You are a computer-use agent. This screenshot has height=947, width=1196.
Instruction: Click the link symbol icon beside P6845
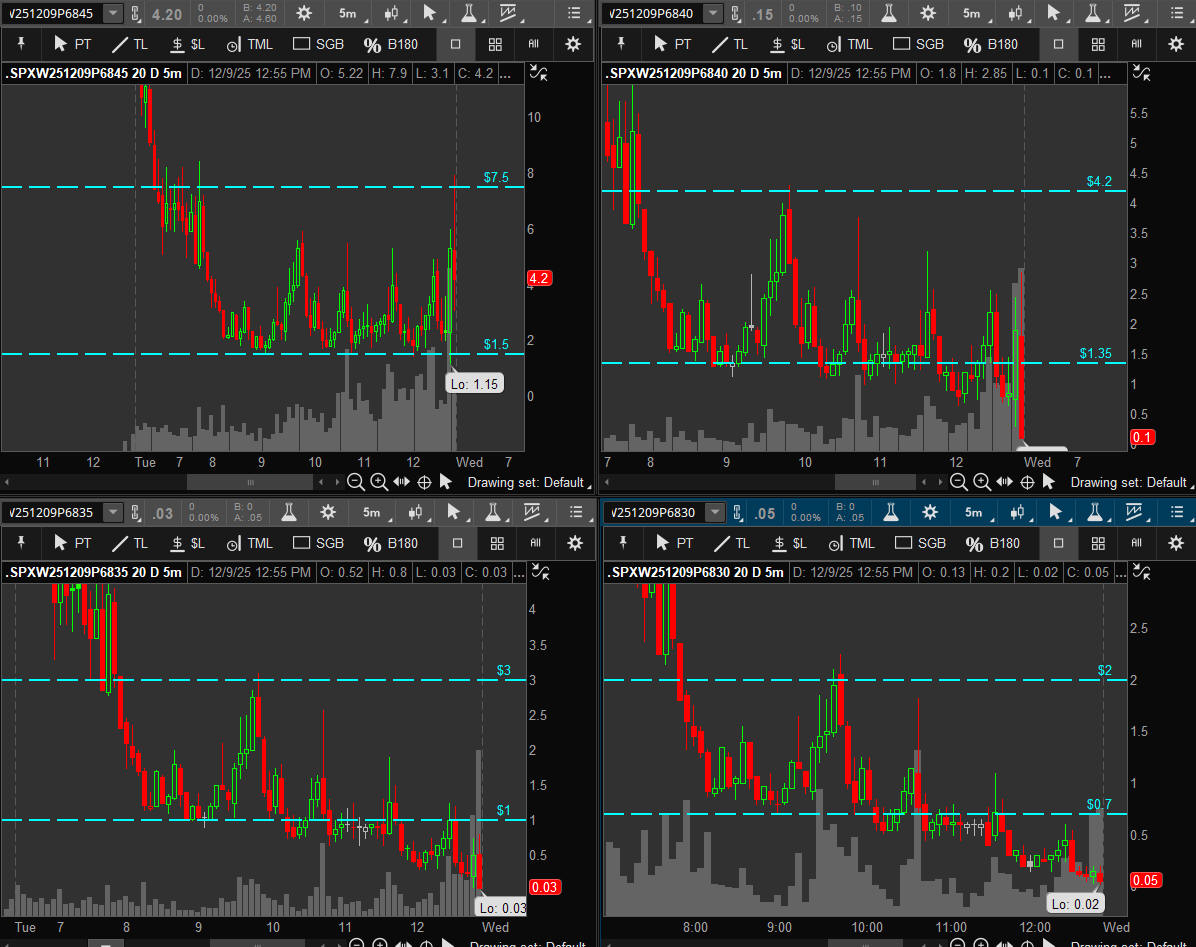point(136,14)
